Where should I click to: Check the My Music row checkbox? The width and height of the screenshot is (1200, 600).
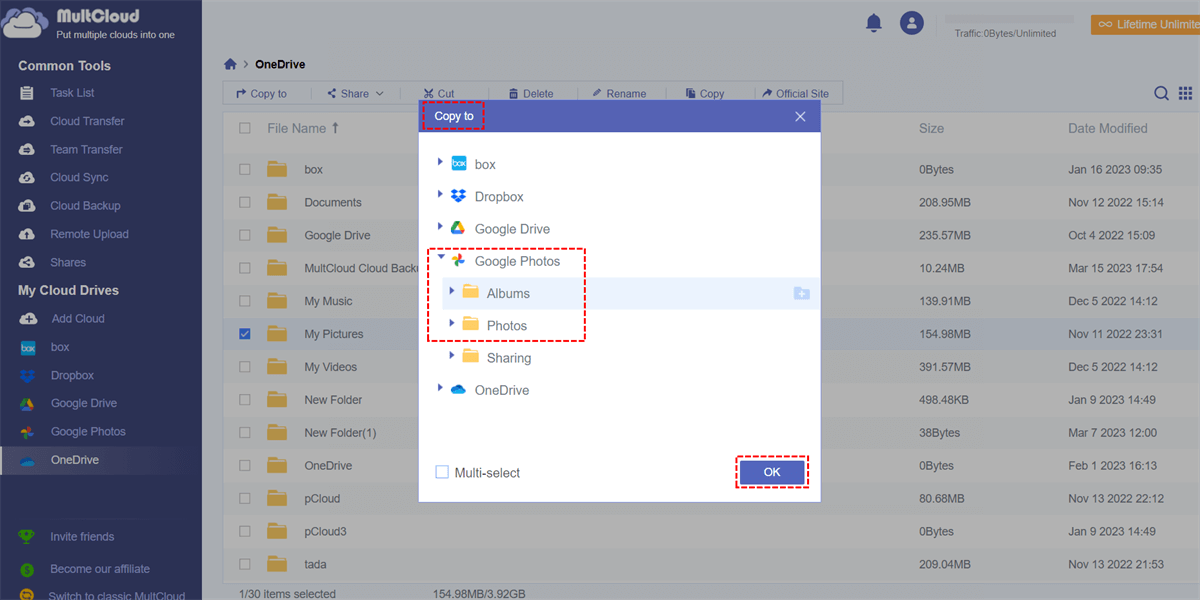[245, 301]
